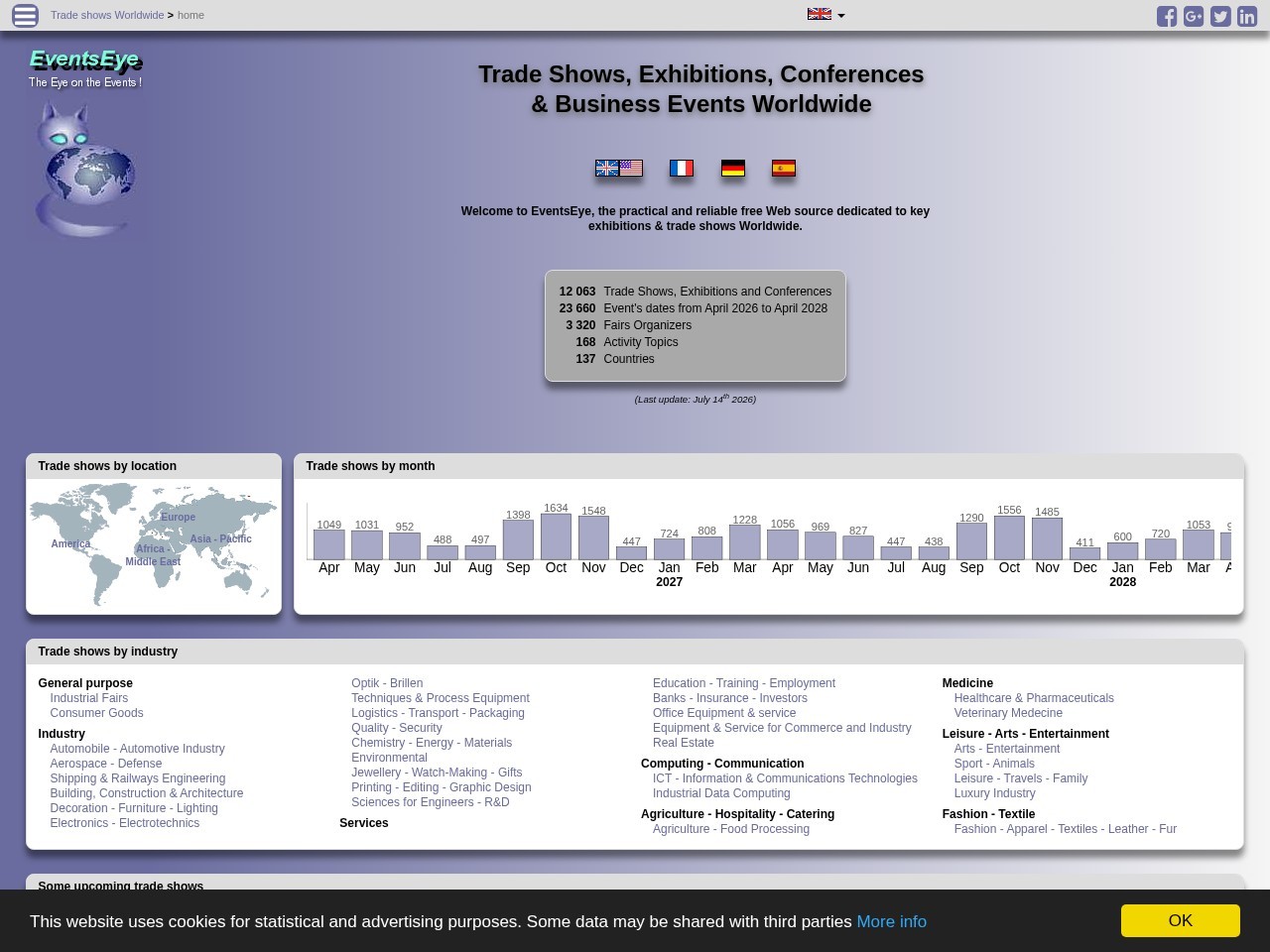Open the Veterinary Medecine category
The height and width of the screenshot is (952, 1270).
tap(1008, 713)
